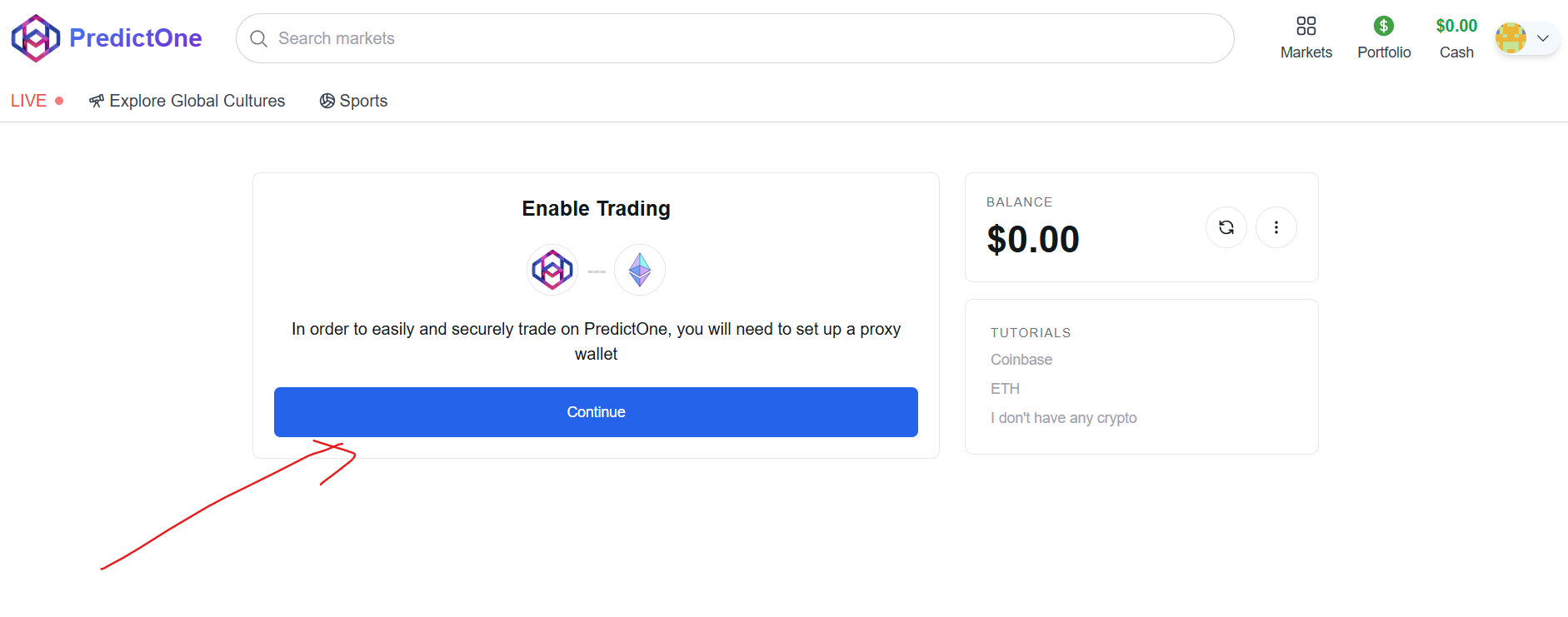Screen dimensions: 1568x617
Task: Open the ETH tutorial link
Action: point(1005,389)
